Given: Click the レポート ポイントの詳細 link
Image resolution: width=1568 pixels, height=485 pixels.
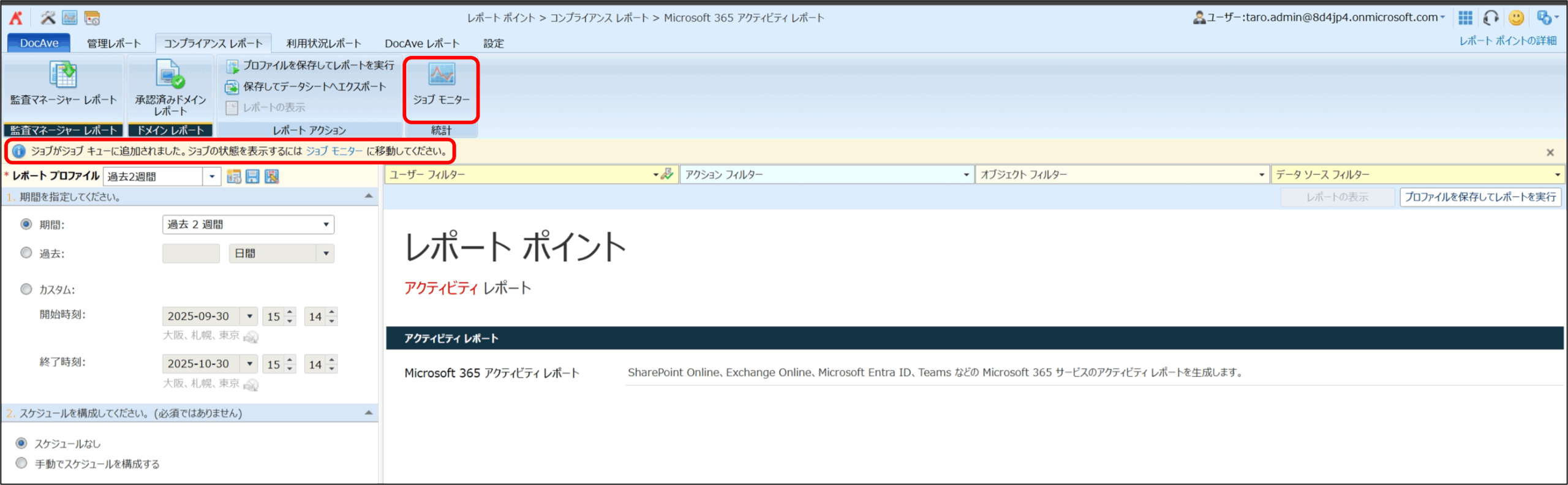Looking at the screenshot, I should (1507, 40).
